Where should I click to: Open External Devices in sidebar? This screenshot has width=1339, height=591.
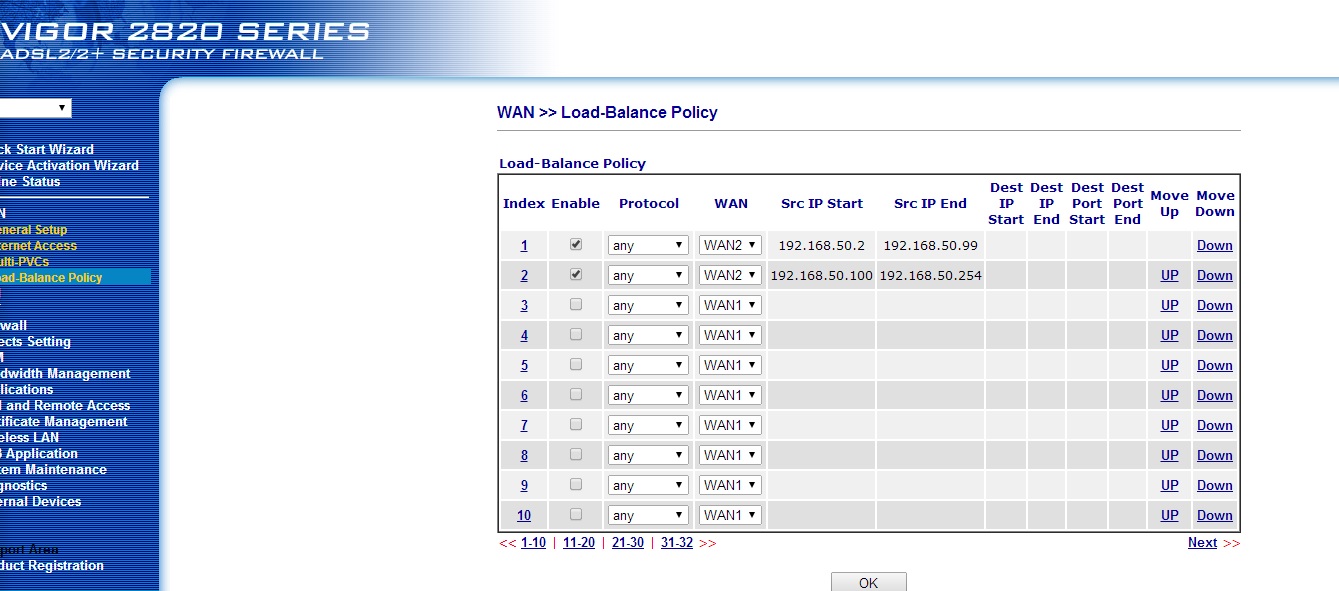[x=41, y=501]
